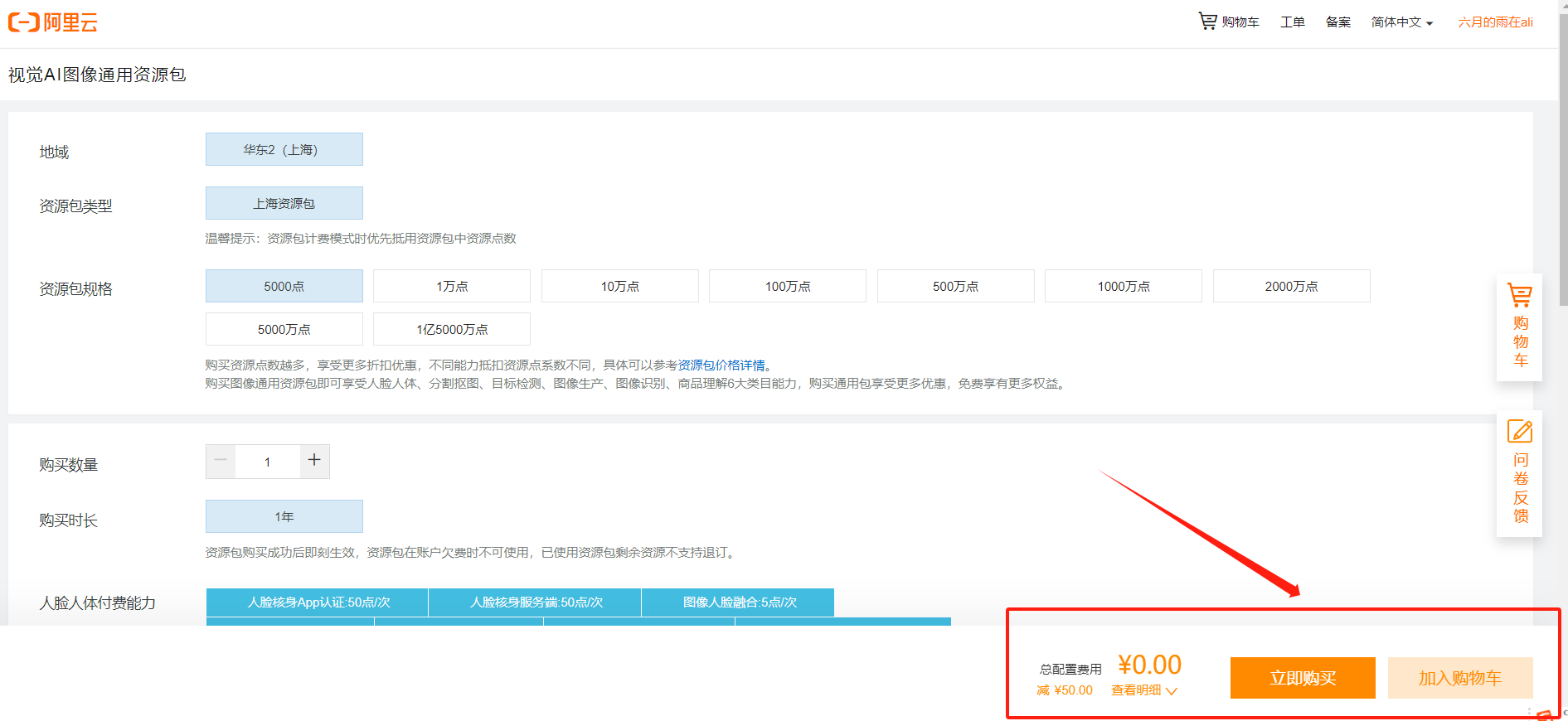Expand 查看明细 price details
The image size is (1568, 721).
(x=1144, y=690)
